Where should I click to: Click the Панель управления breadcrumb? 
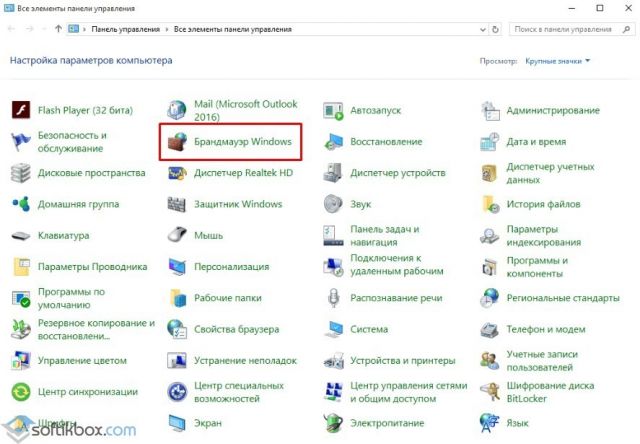126,29
